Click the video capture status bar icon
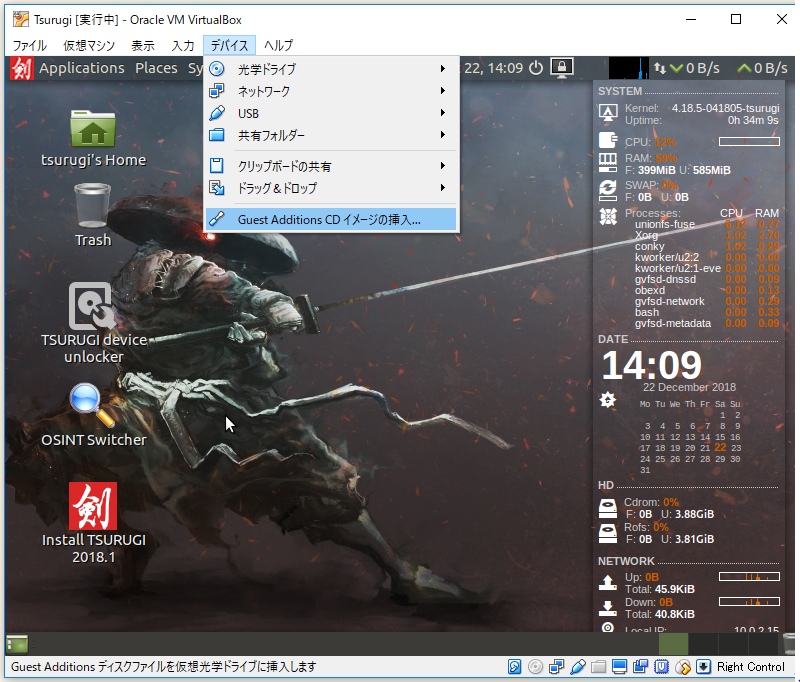The width and height of the screenshot is (800, 682). pos(640,667)
